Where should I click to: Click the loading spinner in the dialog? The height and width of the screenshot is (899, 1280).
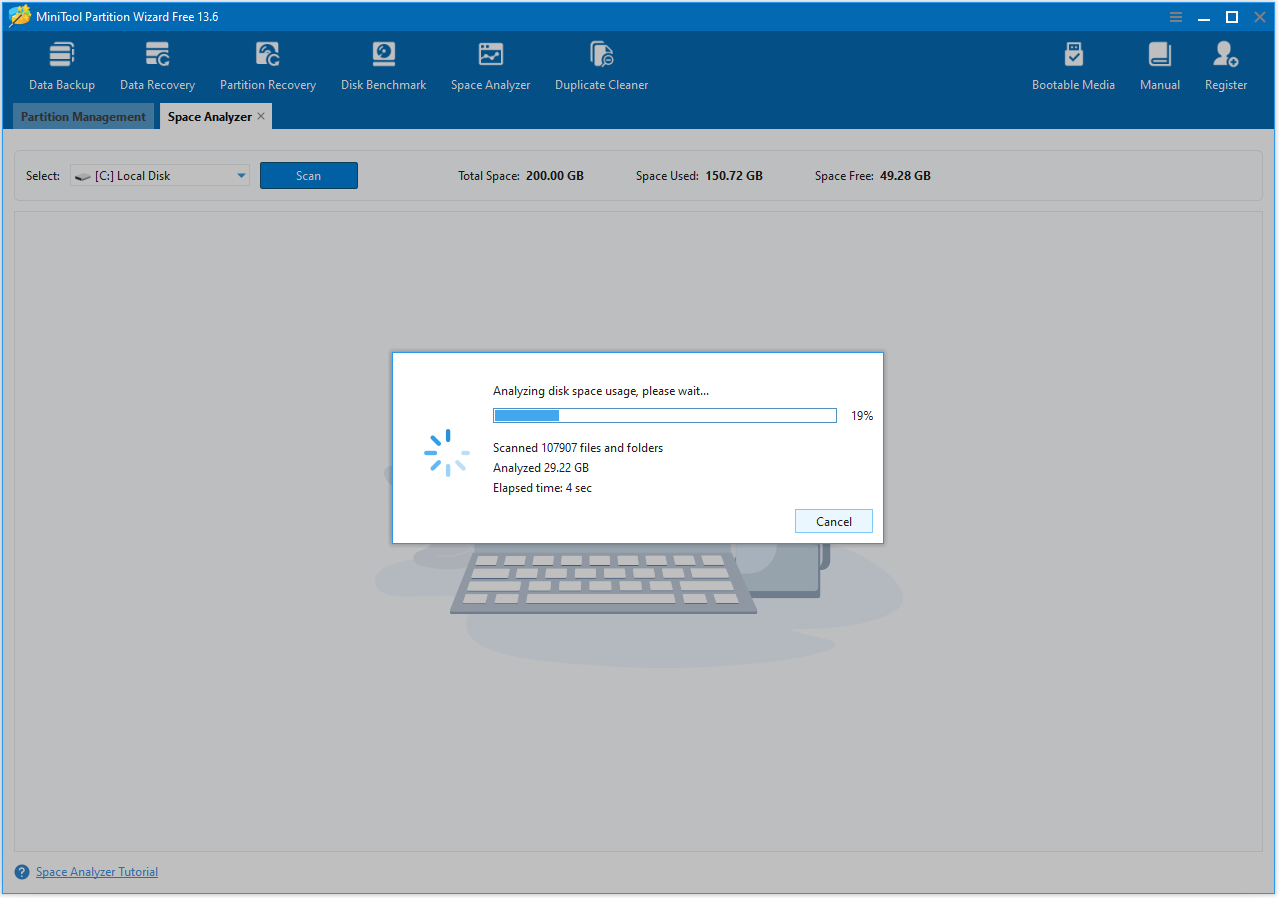coord(446,452)
